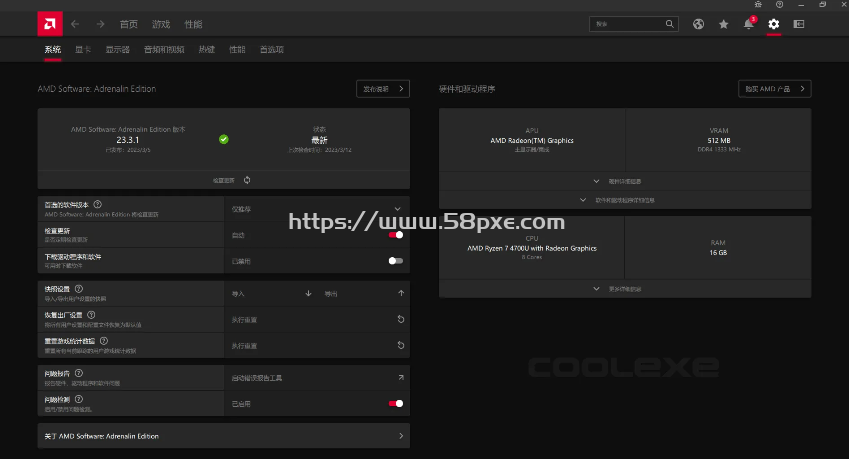Click the magnifier icon in search box

click(670, 24)
